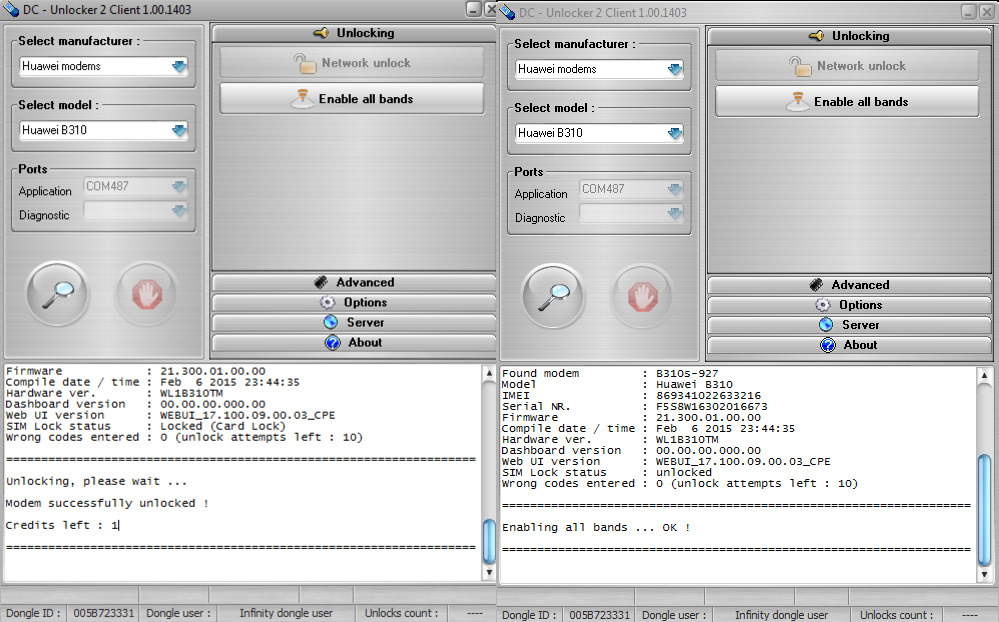
Task: Click the left log scroll-down arrow
Action: pos(489,572)
